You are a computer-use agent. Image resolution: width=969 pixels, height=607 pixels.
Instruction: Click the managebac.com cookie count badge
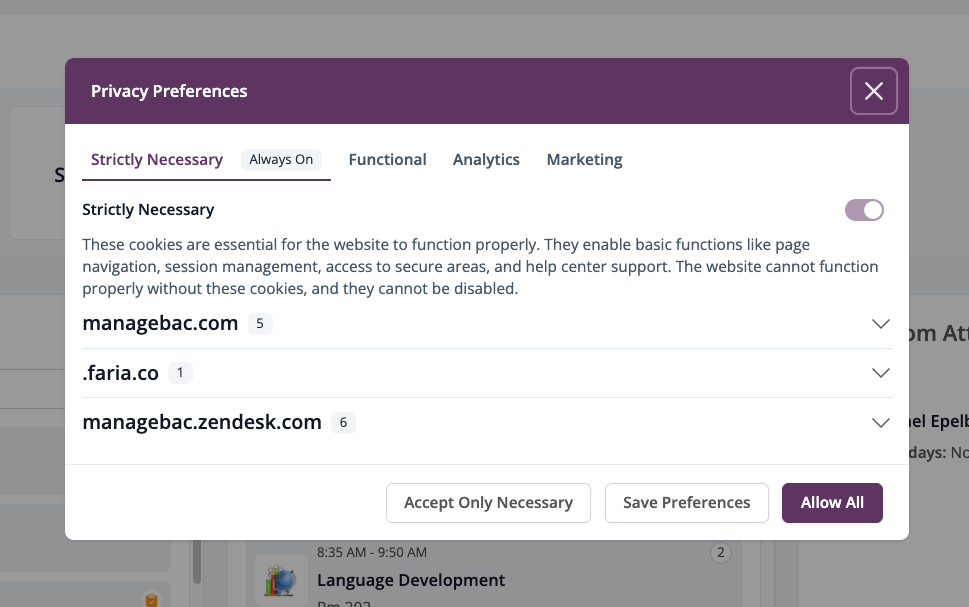259,323
